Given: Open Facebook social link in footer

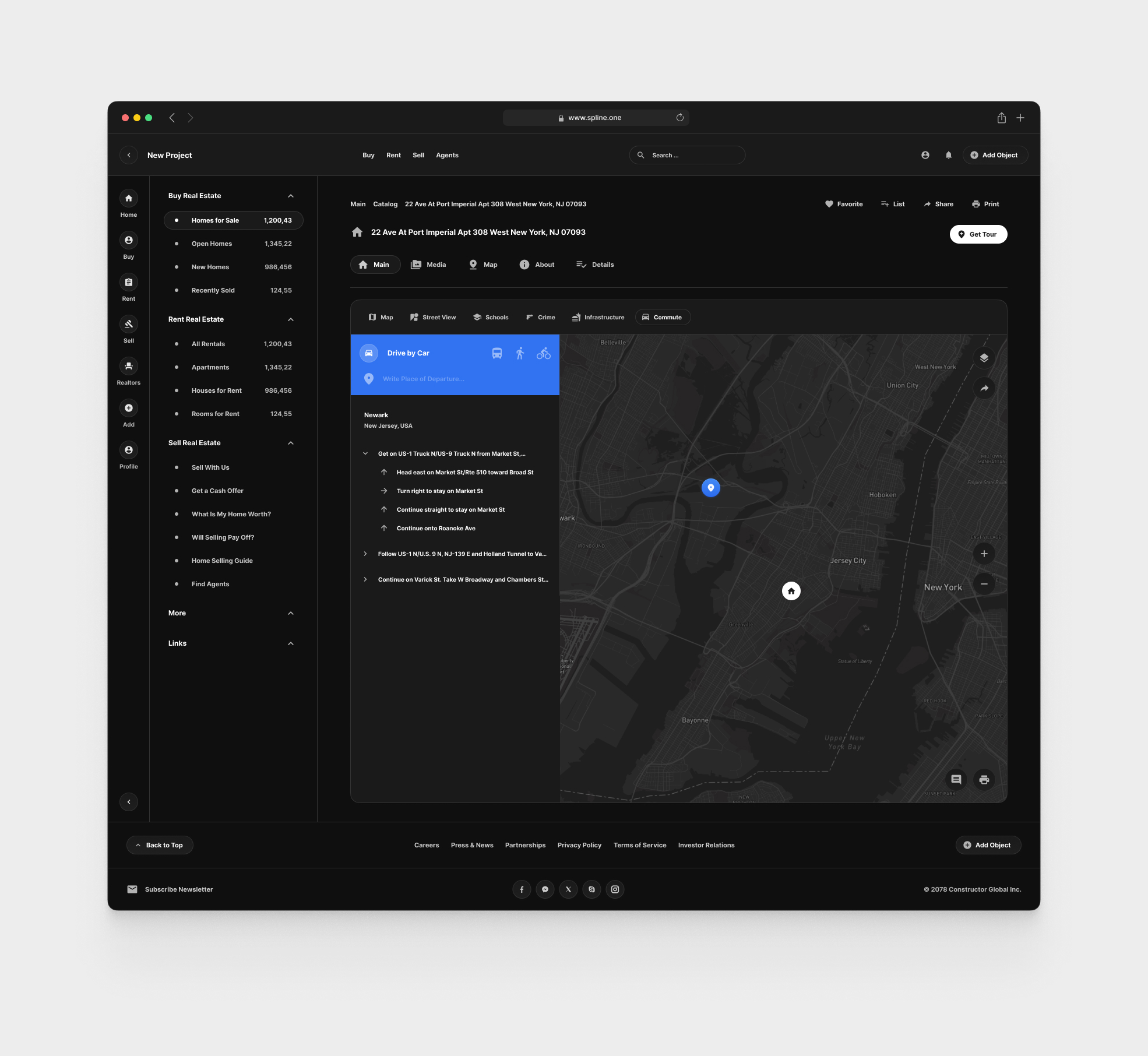Looking at the screenshot, I should click(x=522, y=889).
